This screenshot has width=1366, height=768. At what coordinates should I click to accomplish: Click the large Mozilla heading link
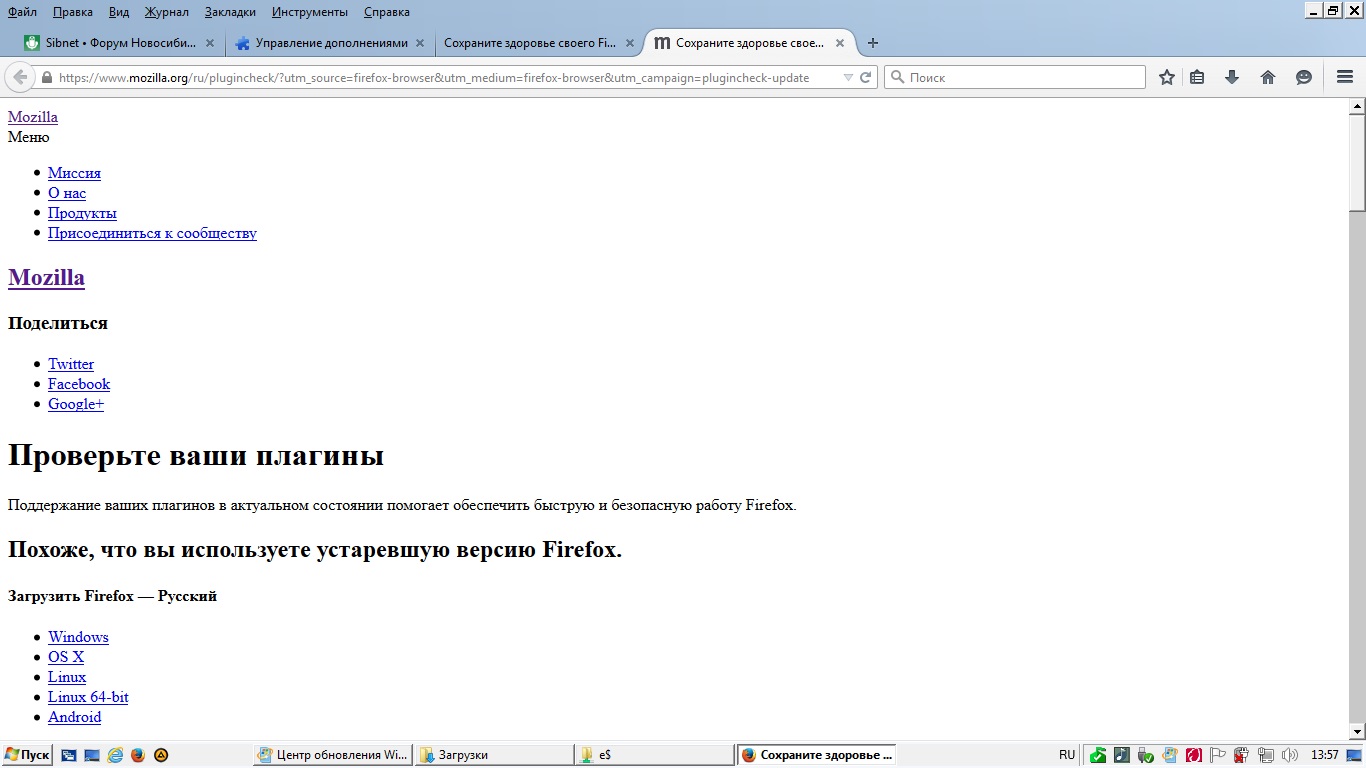click(46, 277)
